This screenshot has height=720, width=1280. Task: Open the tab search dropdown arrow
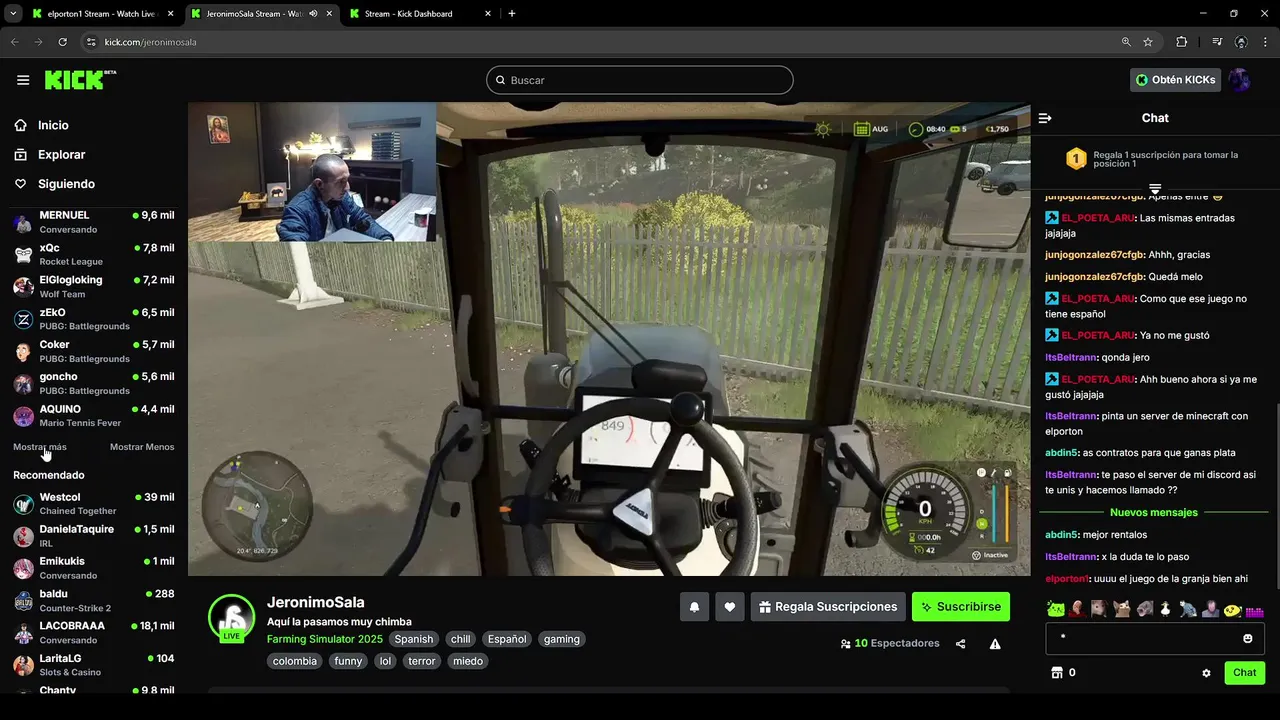click(13, 14)
